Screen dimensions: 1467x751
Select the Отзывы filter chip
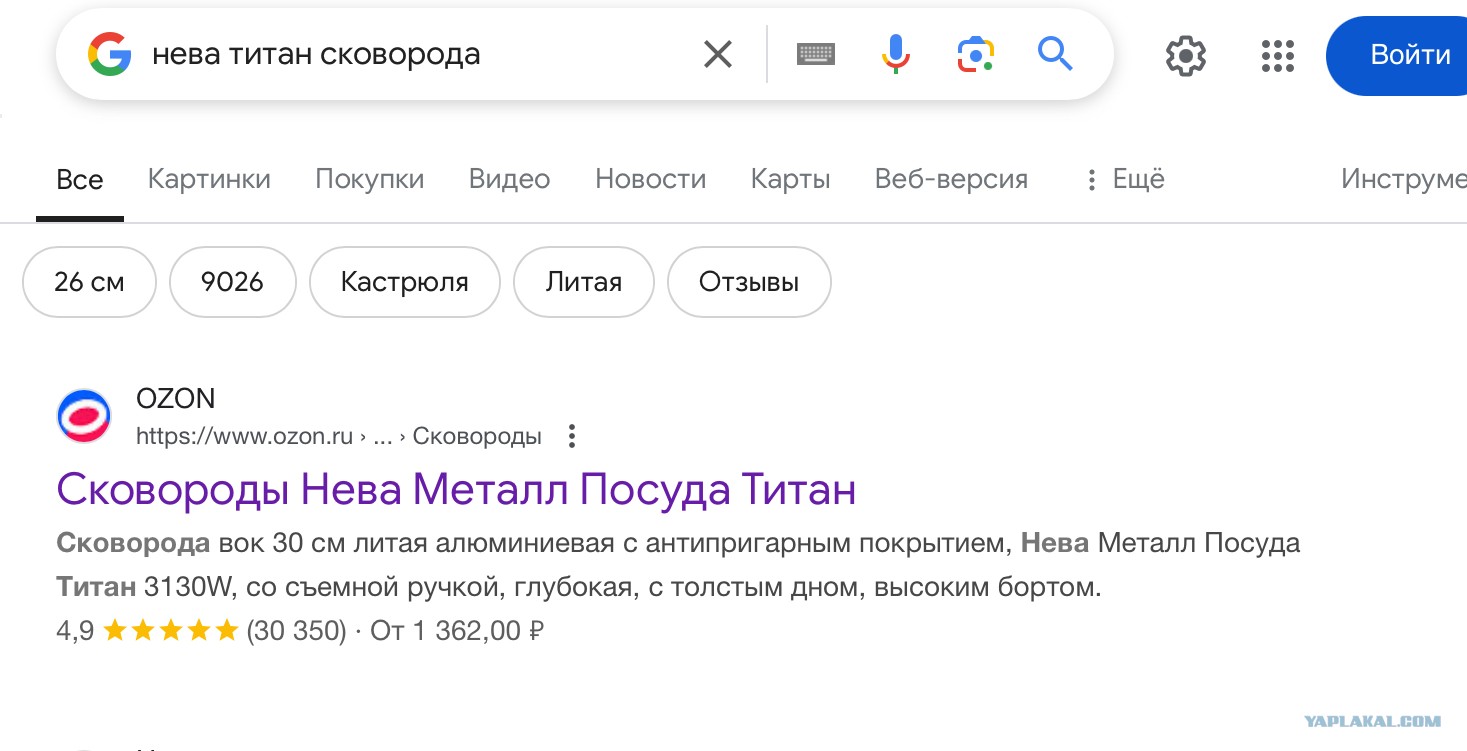point(749,282)
